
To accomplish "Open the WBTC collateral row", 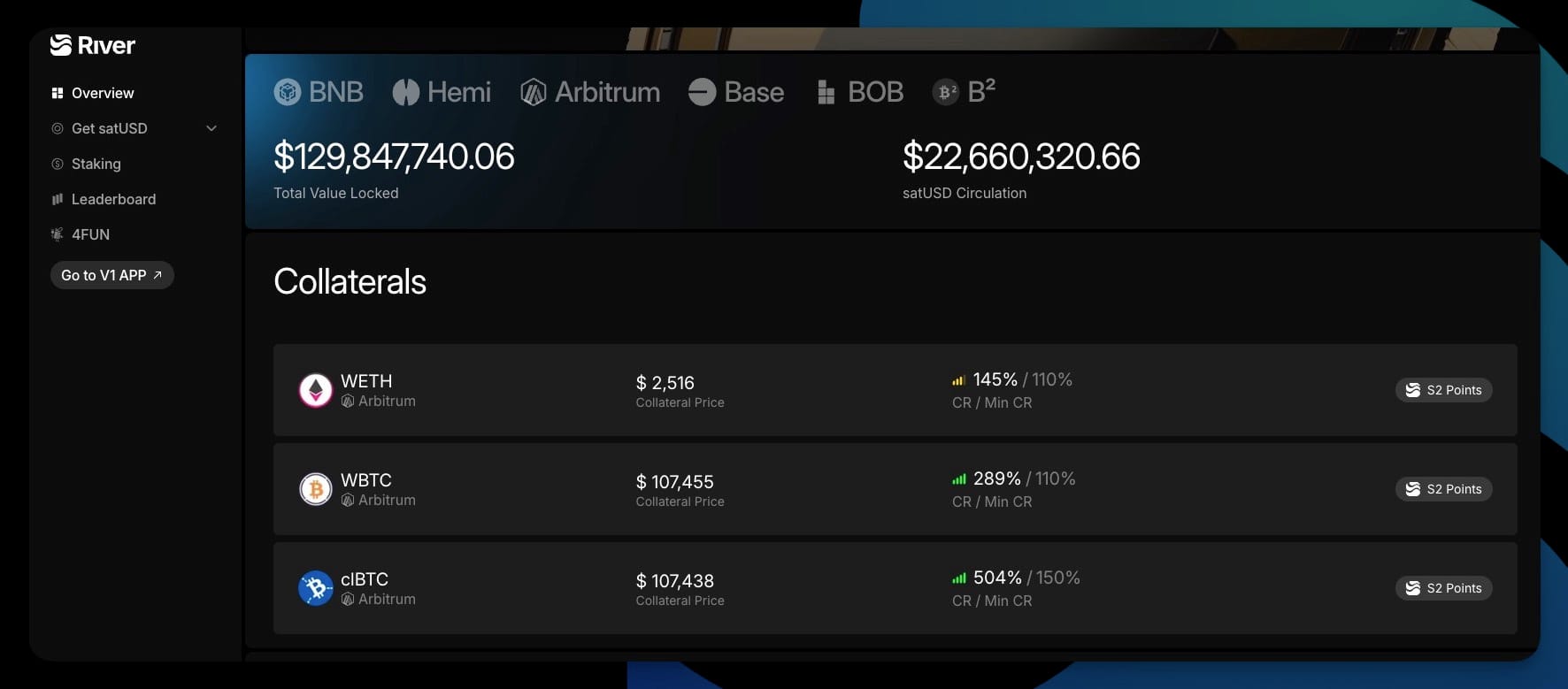I will (x=895, y=489).
